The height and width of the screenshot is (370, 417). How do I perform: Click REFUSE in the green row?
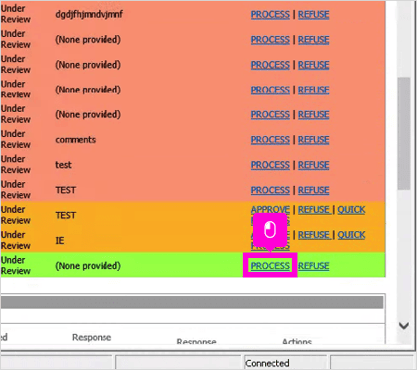[x=313, y=266]
